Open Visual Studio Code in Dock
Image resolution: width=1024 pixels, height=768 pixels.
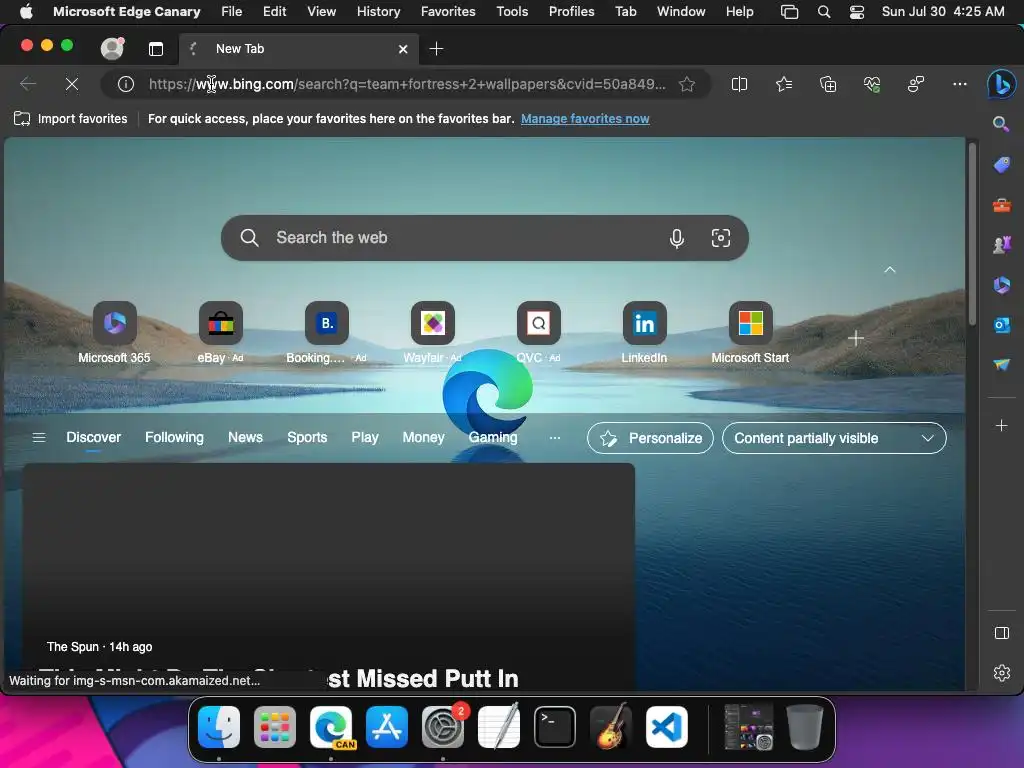(x=667, y=727)
